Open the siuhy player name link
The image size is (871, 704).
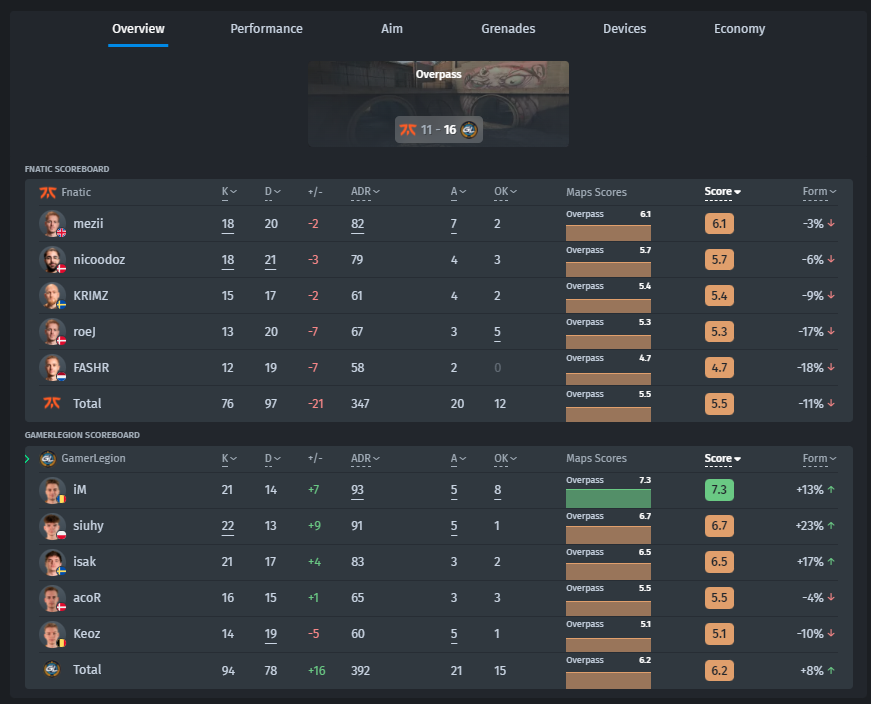pos(88,526)
